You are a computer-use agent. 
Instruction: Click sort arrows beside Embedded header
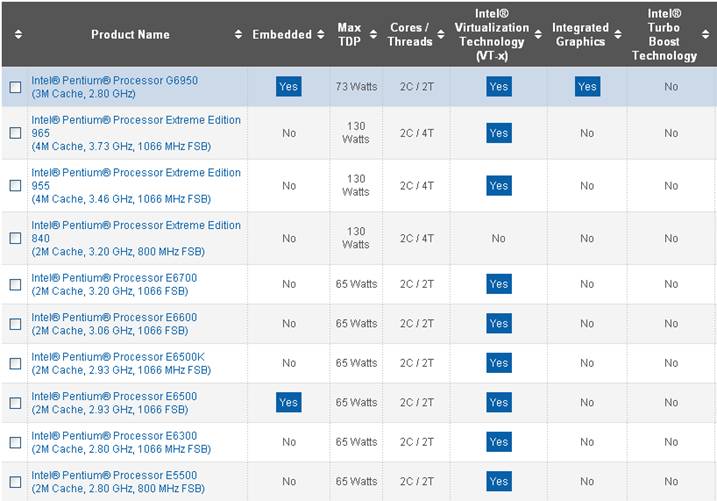[x=321, y=34]
